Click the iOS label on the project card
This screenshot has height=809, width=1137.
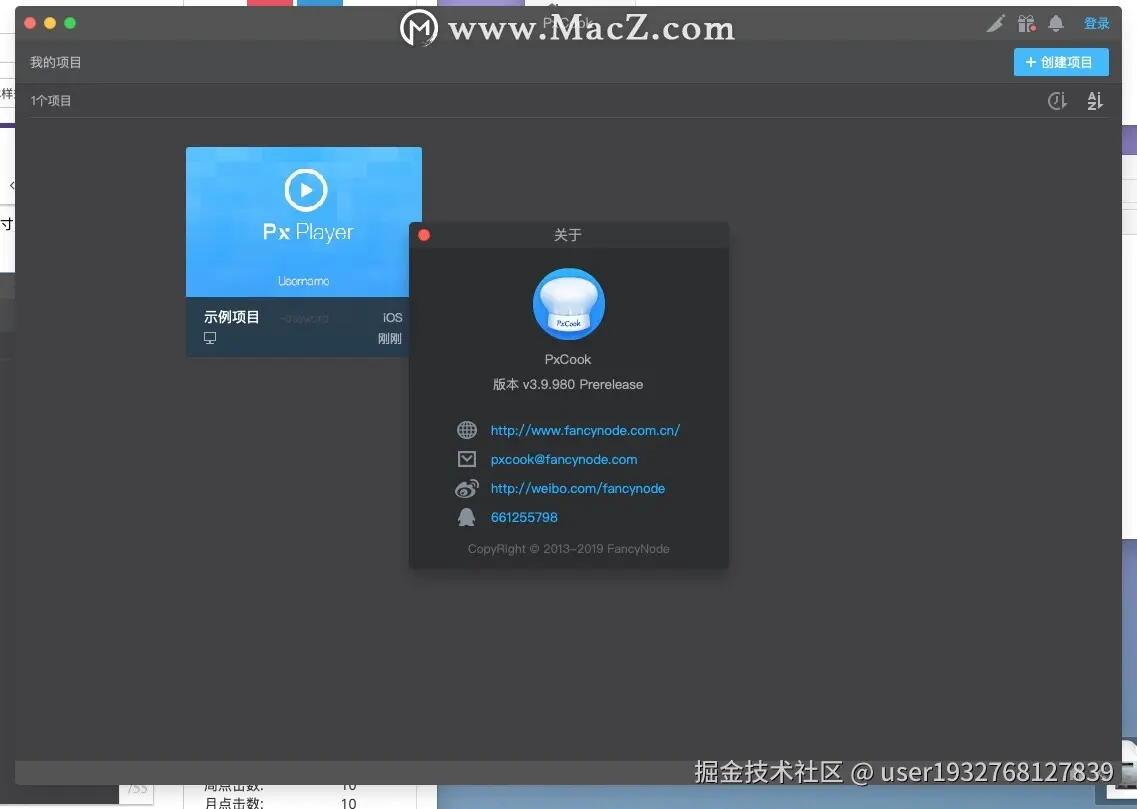point(392,318)
